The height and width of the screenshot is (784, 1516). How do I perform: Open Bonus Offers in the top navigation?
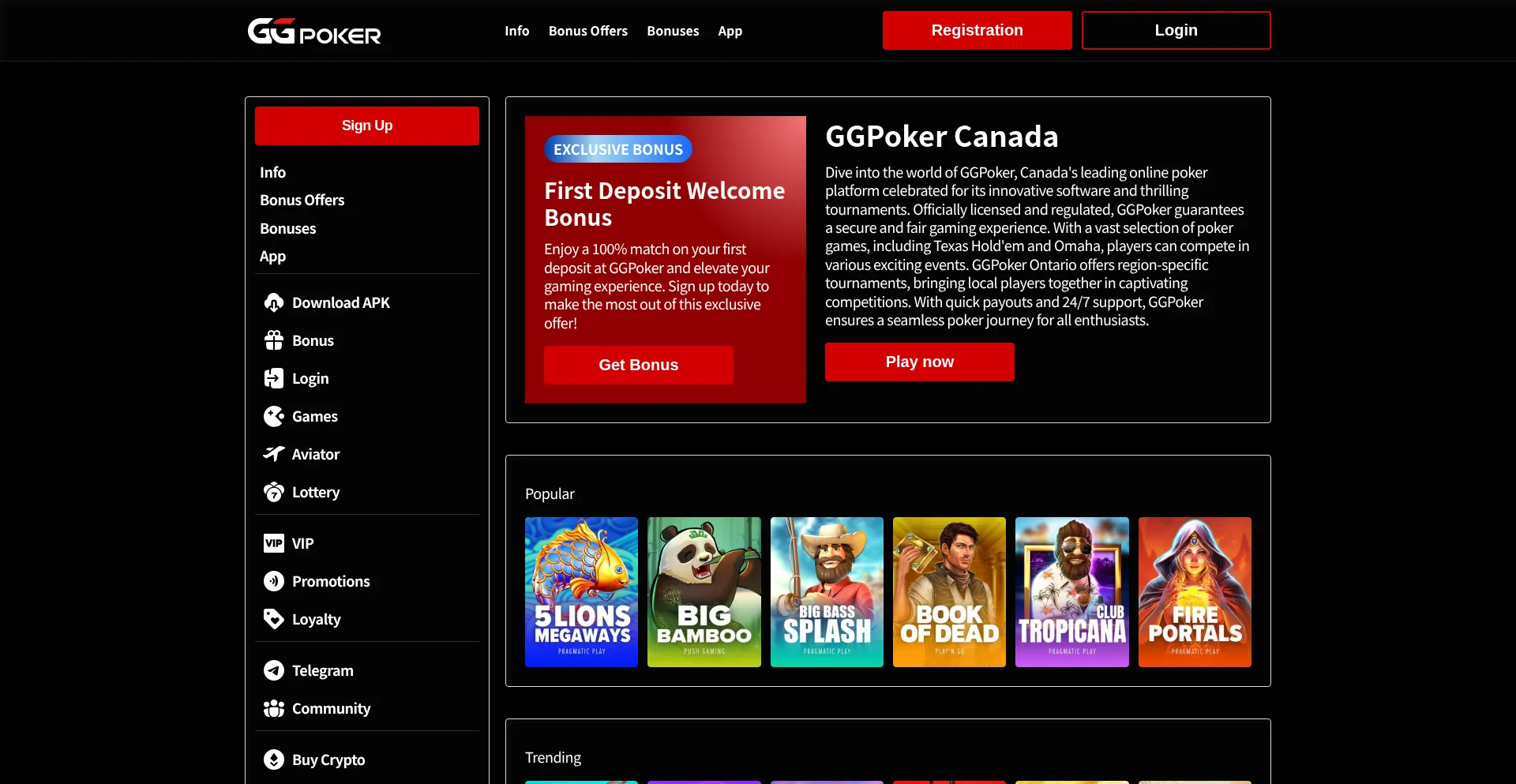point(588,31)
